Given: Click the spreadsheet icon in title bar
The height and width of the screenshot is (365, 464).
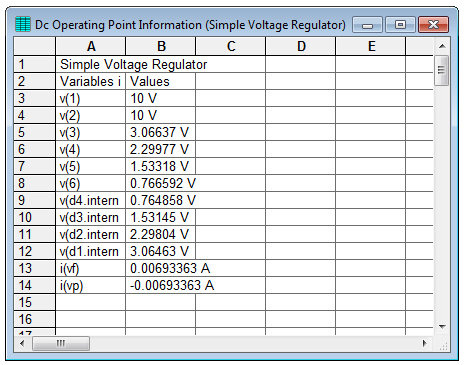Looking at the screenshot, I should tap(23, 25).
